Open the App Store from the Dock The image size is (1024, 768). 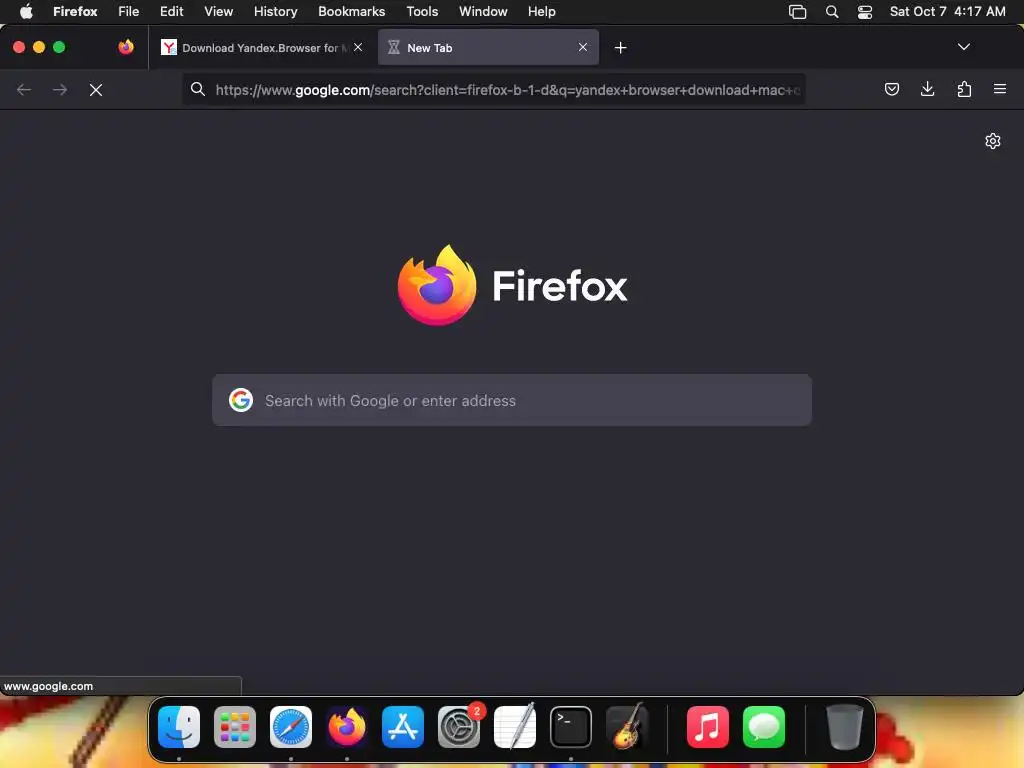click(403, 726)
